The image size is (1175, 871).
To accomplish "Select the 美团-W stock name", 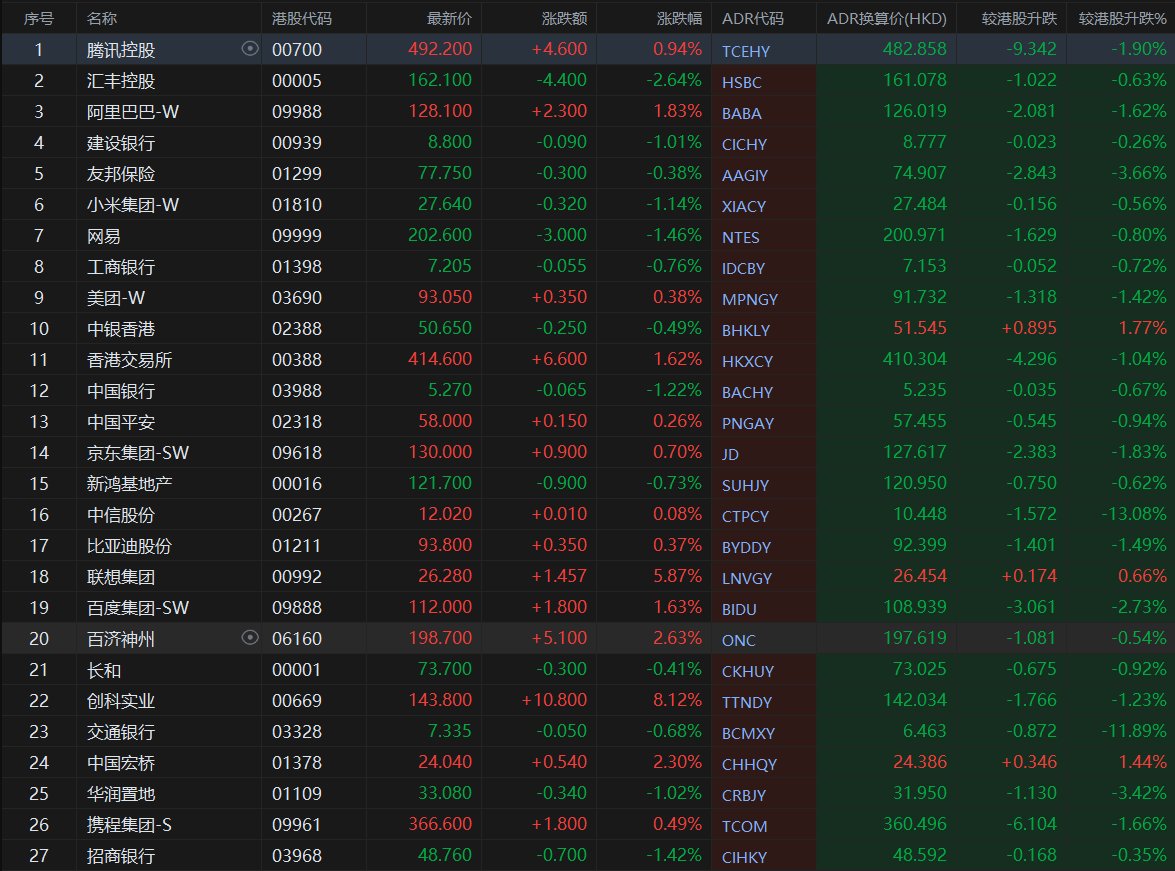I will (x=115, y=298).
